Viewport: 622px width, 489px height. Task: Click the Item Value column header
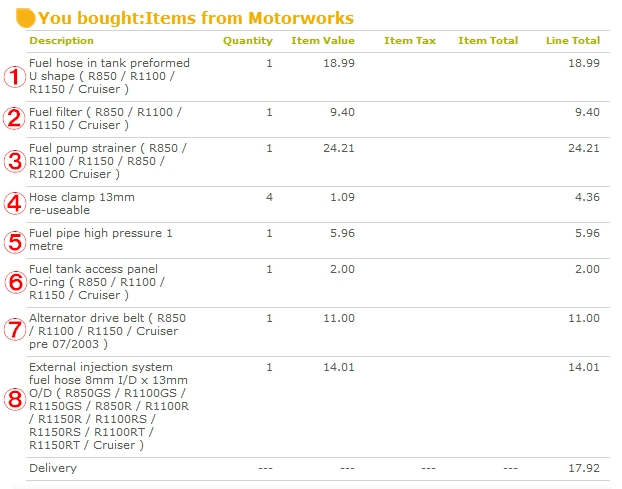pos(322,41)
